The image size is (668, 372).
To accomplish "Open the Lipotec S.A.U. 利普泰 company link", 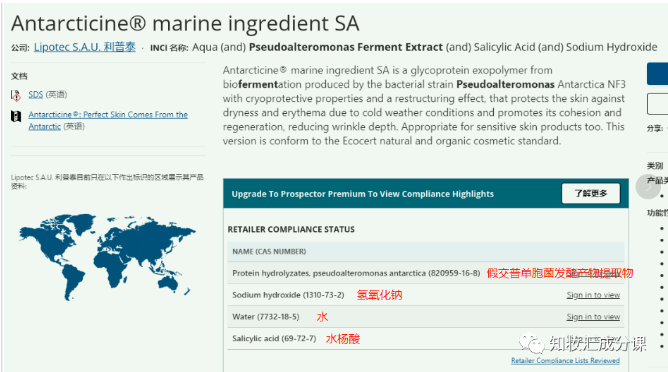I will click(x=85, y=47).
